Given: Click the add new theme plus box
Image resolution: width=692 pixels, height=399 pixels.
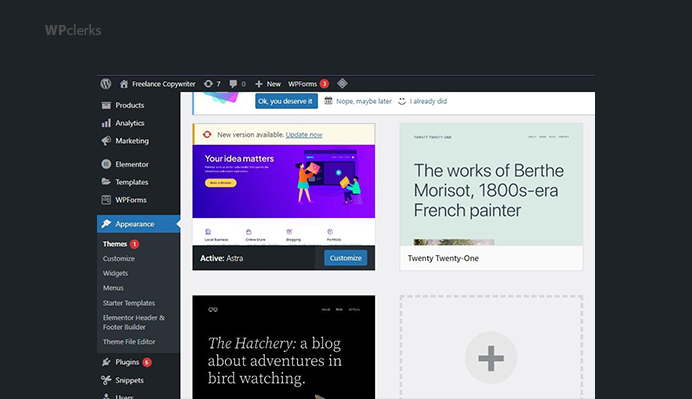Looking at the screenshot, I should click(x=491, y=347).
